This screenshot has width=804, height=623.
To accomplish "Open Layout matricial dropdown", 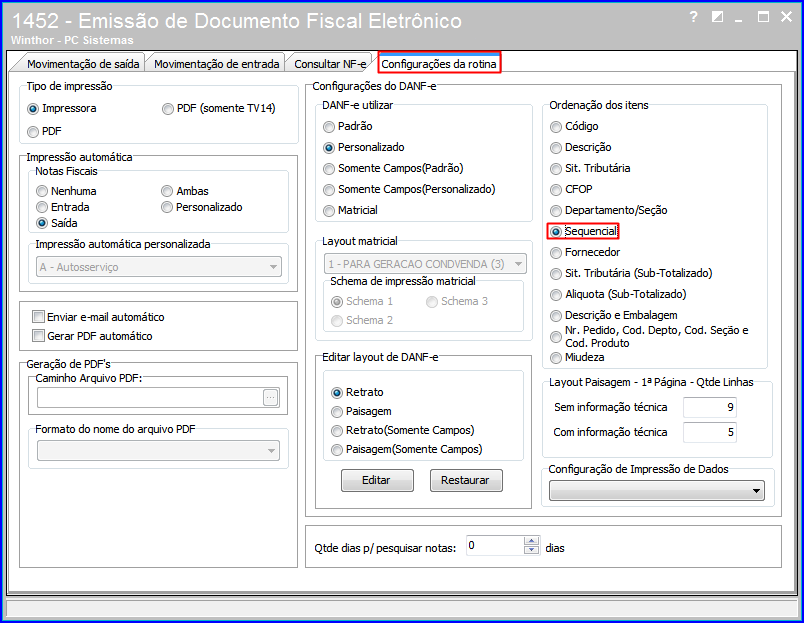I will tap(425, 264).
